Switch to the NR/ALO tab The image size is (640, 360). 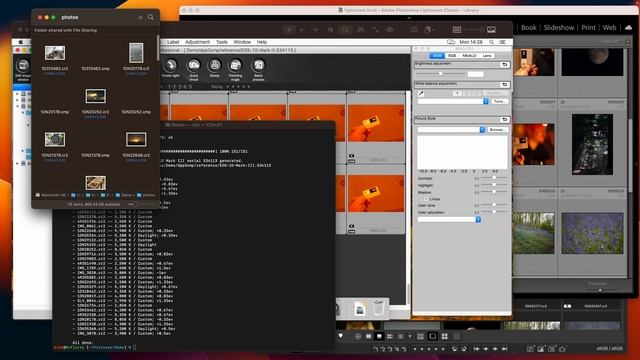coord(469,56)
